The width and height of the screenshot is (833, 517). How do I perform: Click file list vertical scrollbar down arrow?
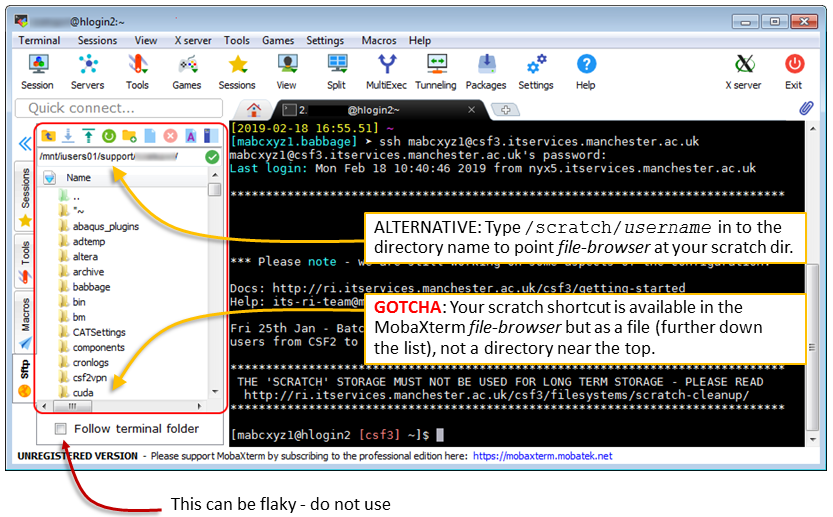215,392
